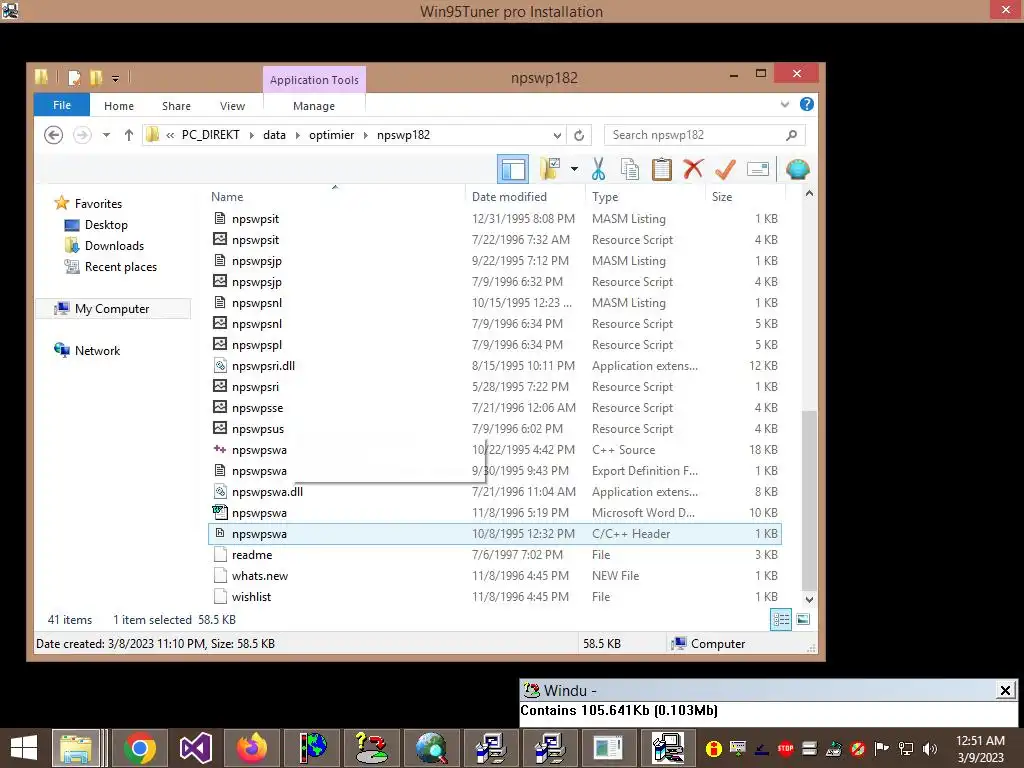Click the teal shell icon in toolbar
This screenshot has width=1024, height=768.
[x=797, y=169]
